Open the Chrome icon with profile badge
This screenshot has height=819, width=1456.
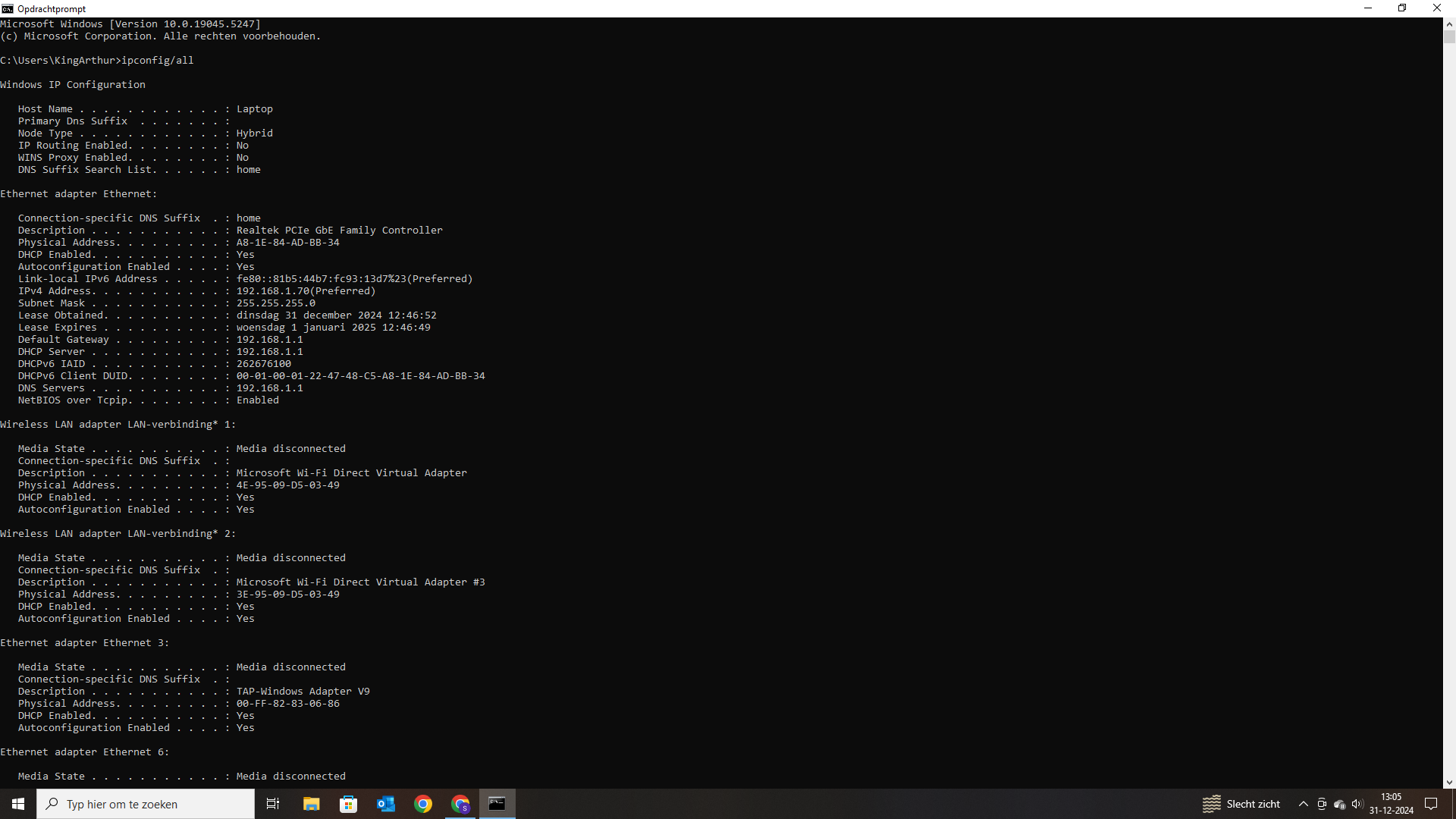(x=460, y=804)
